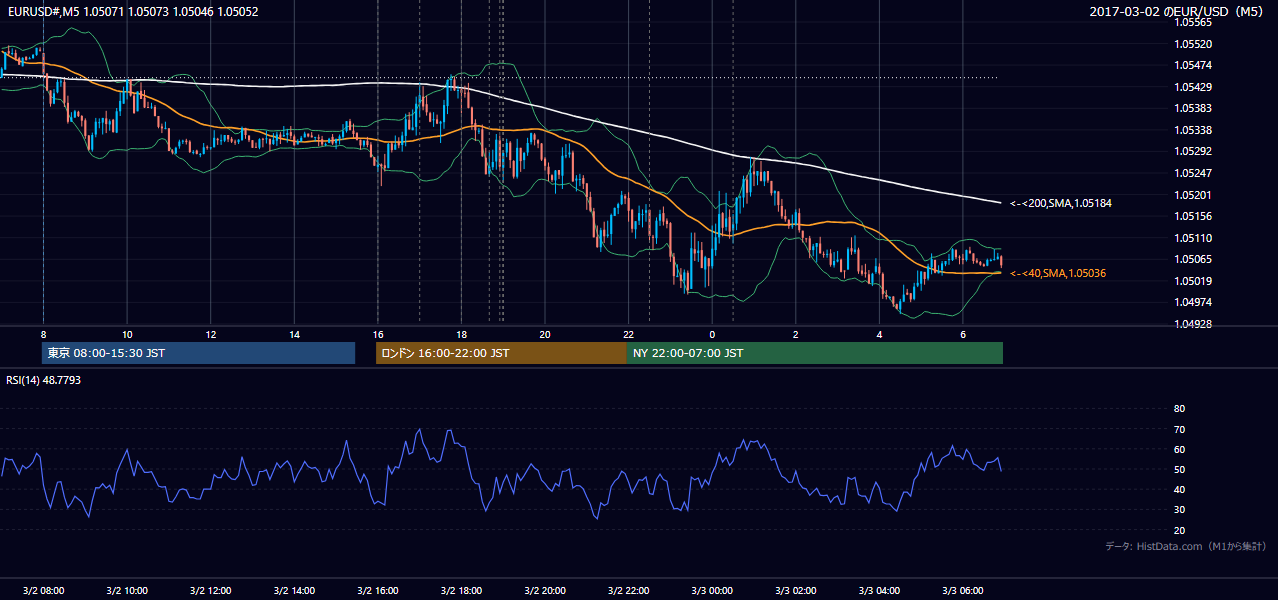Click RSI axis value 20
Image resolution: width=1278 pixels, height=600 pixels.
tap(1179, 530)
